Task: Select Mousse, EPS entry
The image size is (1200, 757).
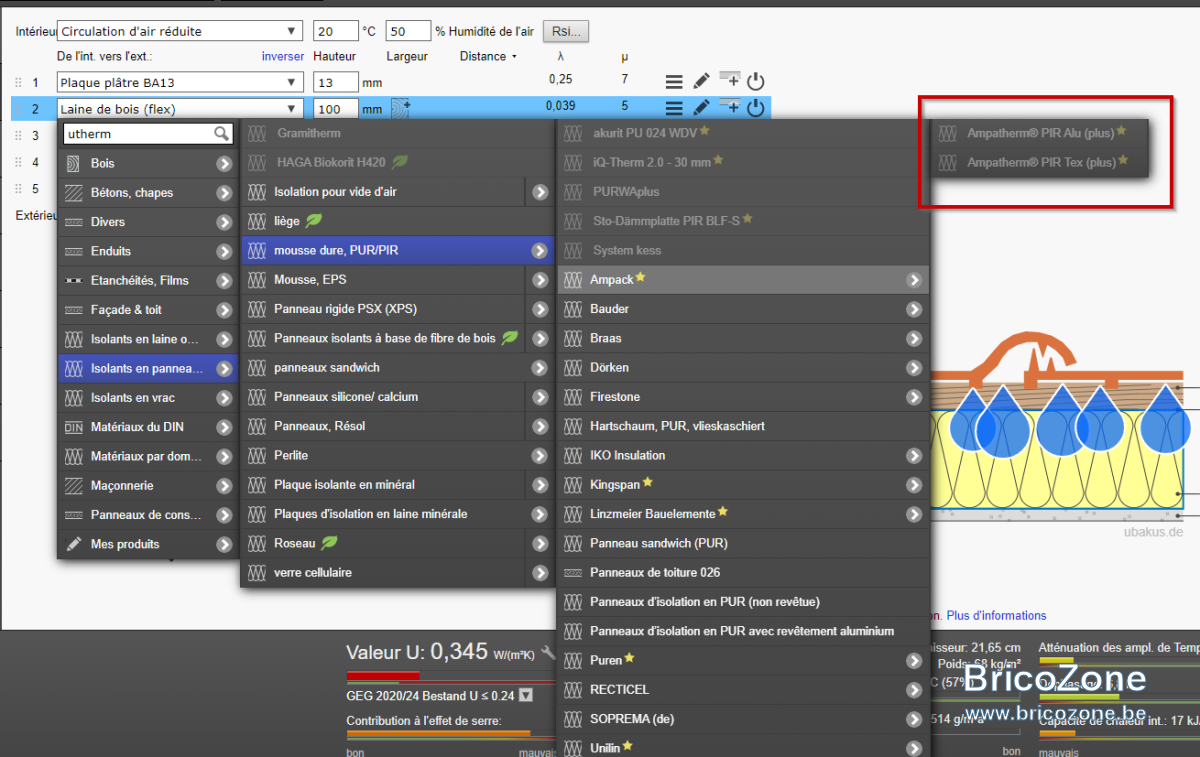Action: [397, 280]
